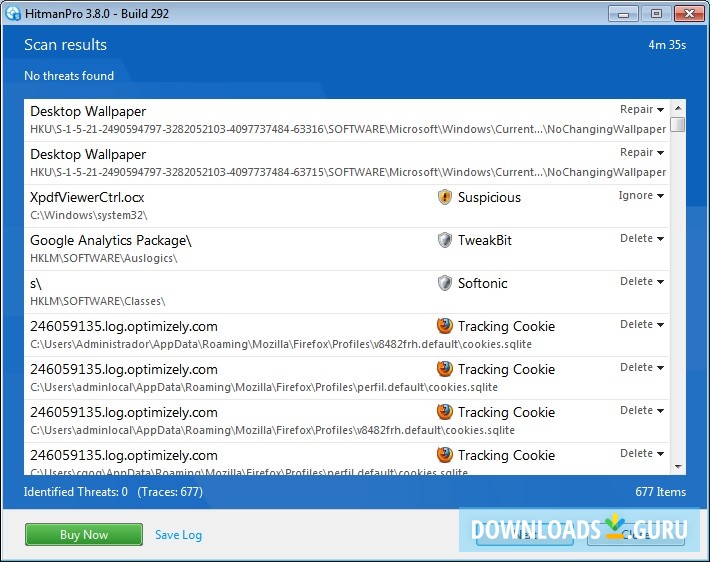Click the HKLM\SOFTWARE\Auslogics\ path
Screen dimensions: 710x562
pos(104,258)
